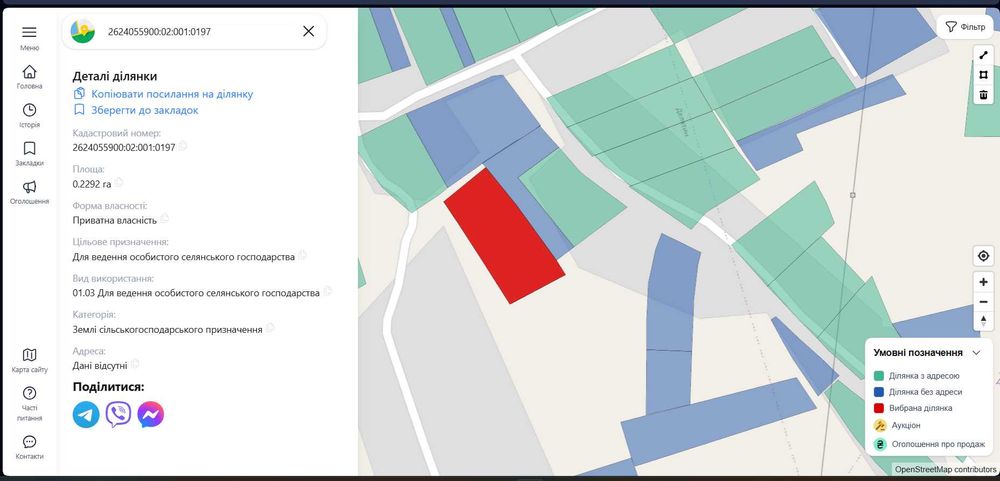1000x481 pixels.
Task: Select the Землі сільськогосподарського призначення text
Action: coord(168,330)
